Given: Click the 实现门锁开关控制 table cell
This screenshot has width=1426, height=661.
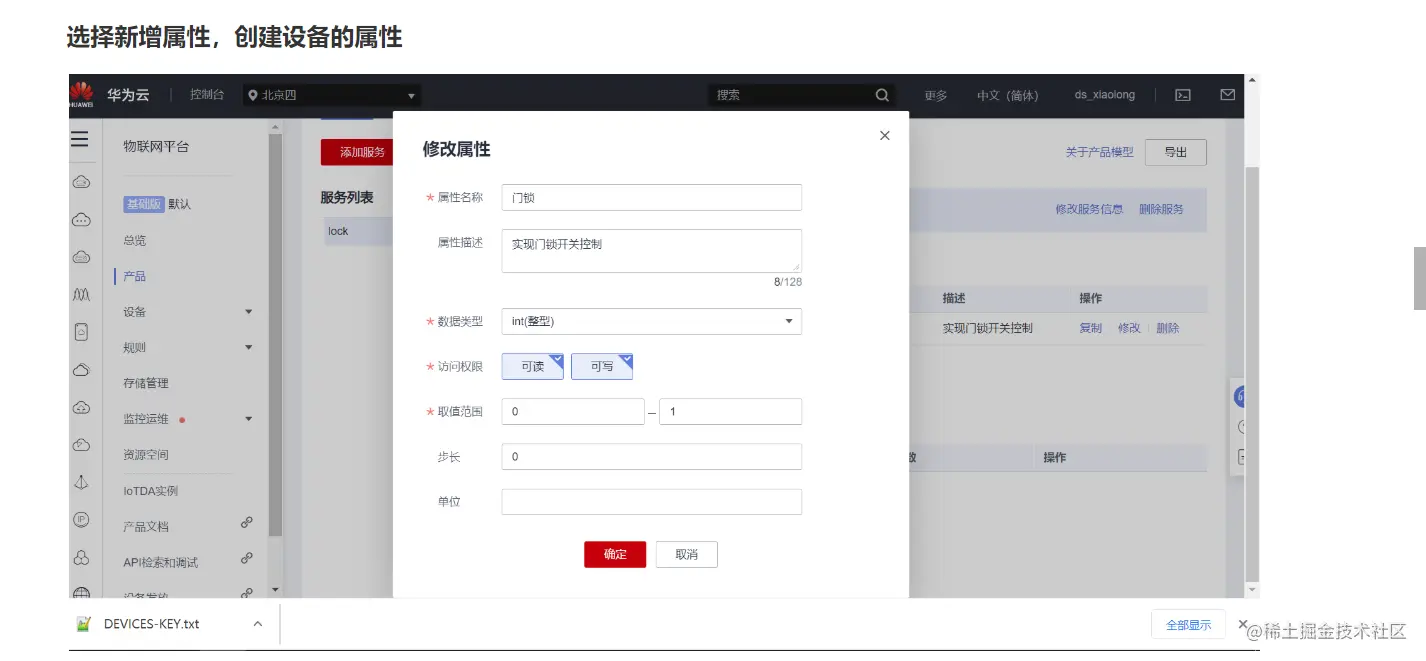Looking at the screenshot, I should (987, 327).
